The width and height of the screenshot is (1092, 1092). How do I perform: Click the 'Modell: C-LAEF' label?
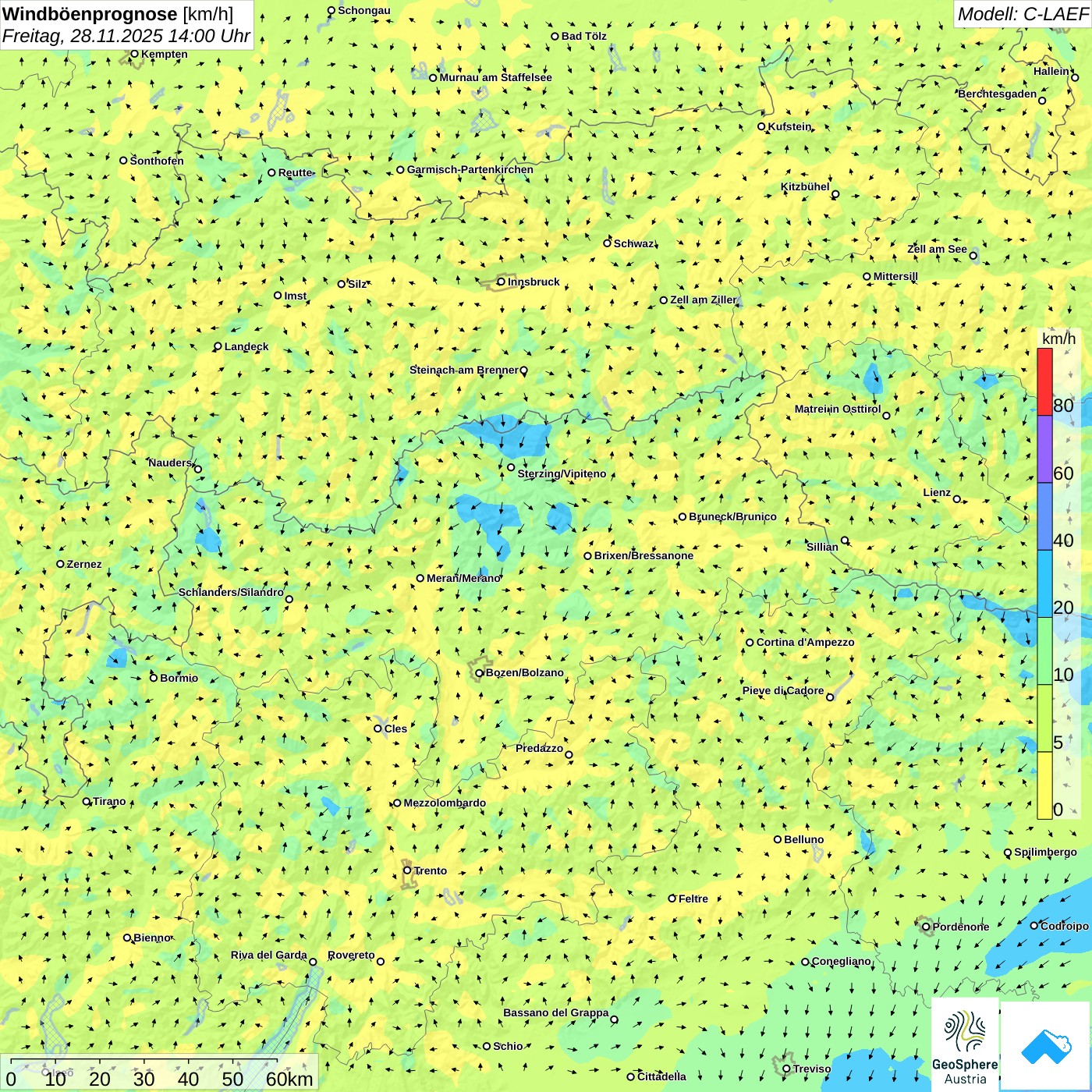[x=1023, y=14]
